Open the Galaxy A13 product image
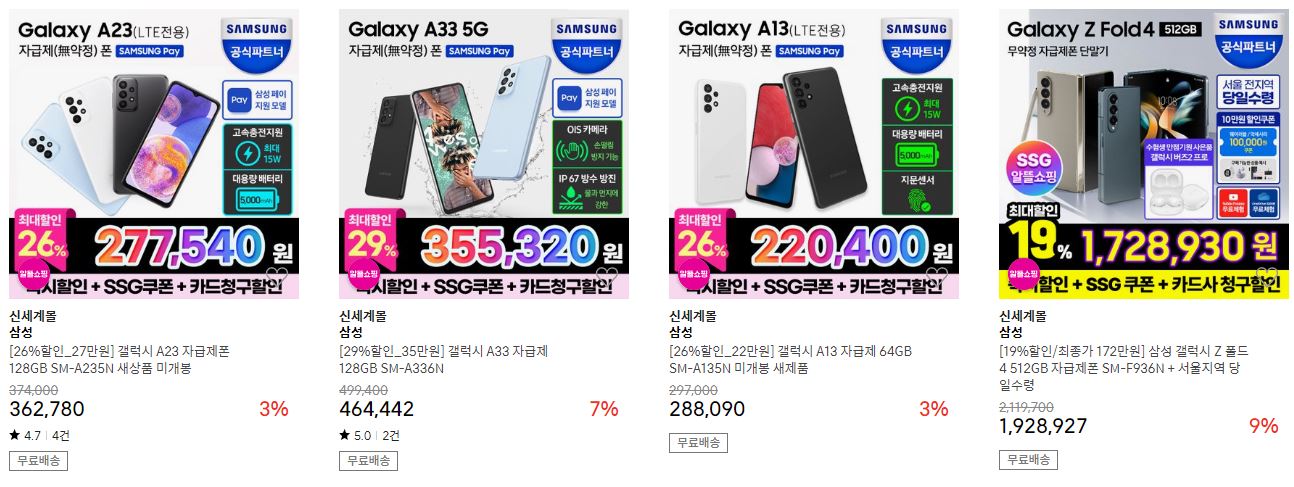This screenshot has height=487, width=1294. pos(814,154)
